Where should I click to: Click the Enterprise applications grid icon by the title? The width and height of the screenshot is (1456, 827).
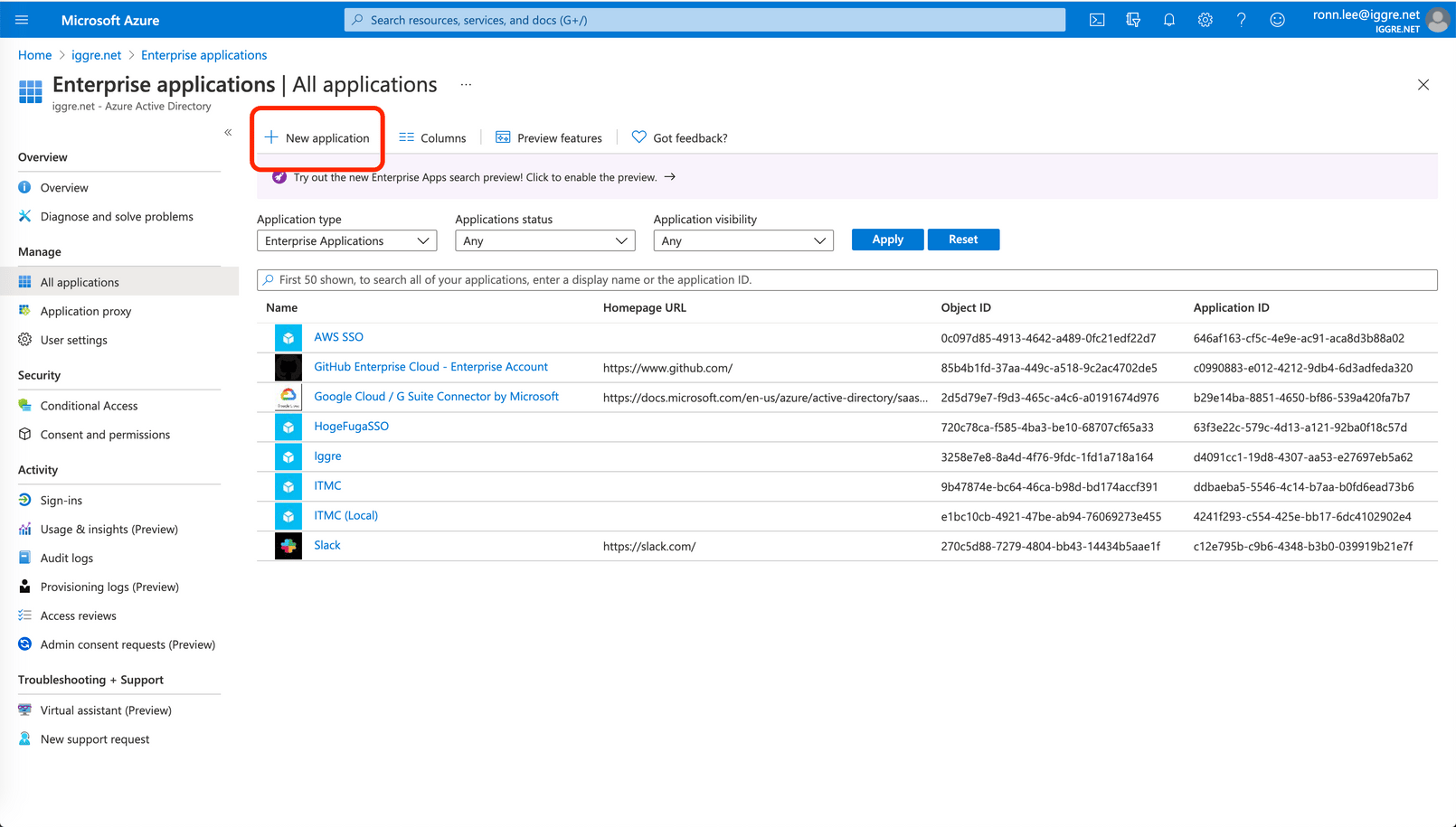(x=31, y=91)
